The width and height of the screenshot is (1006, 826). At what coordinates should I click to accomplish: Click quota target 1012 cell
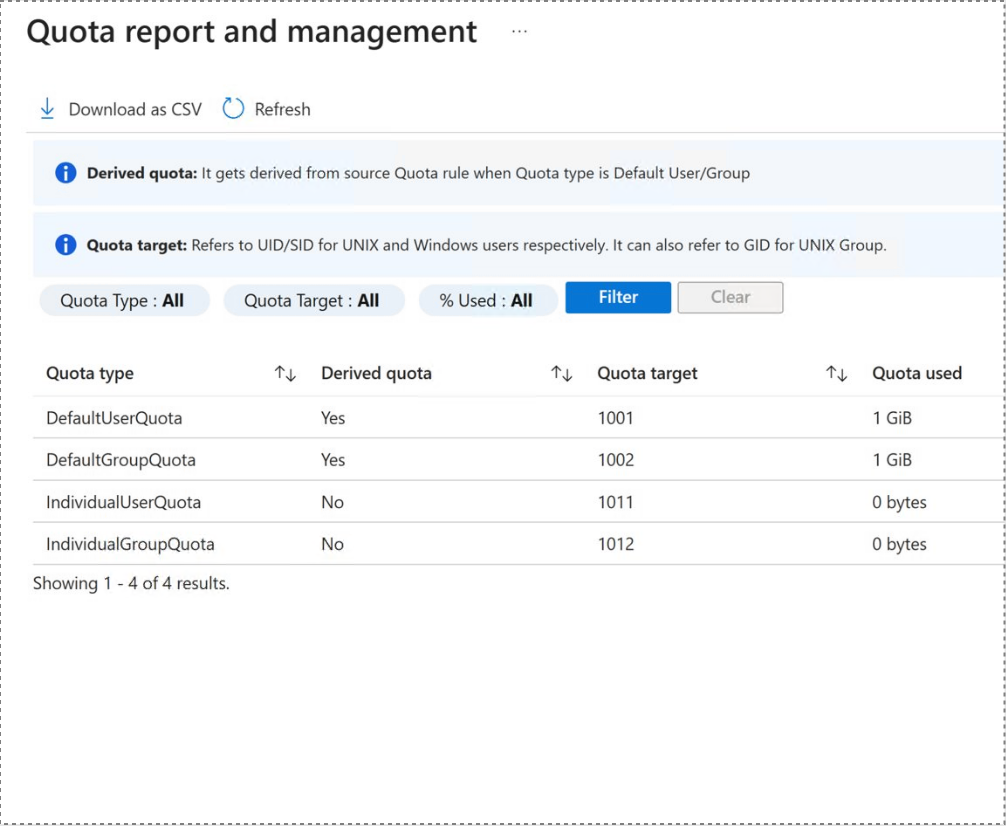tap(615, 544)
